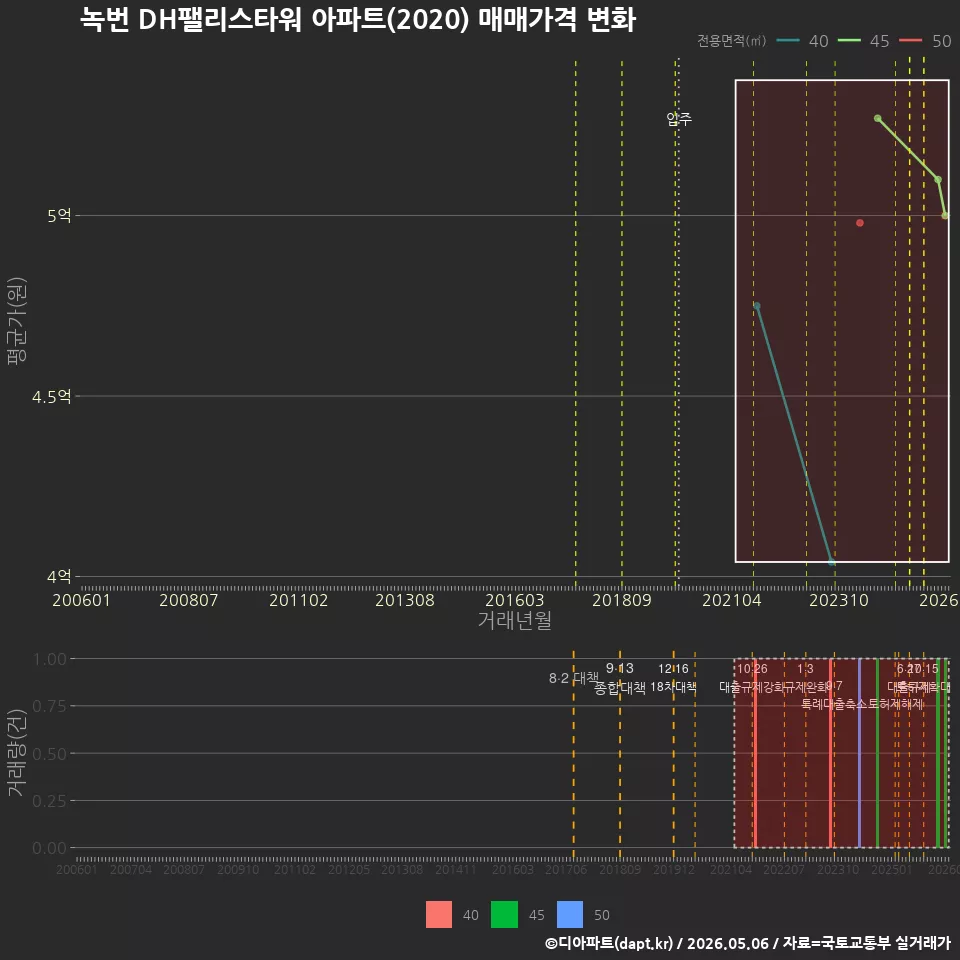
Task: Click the 4.5억 y-axis label
Action: click(51, 397)
